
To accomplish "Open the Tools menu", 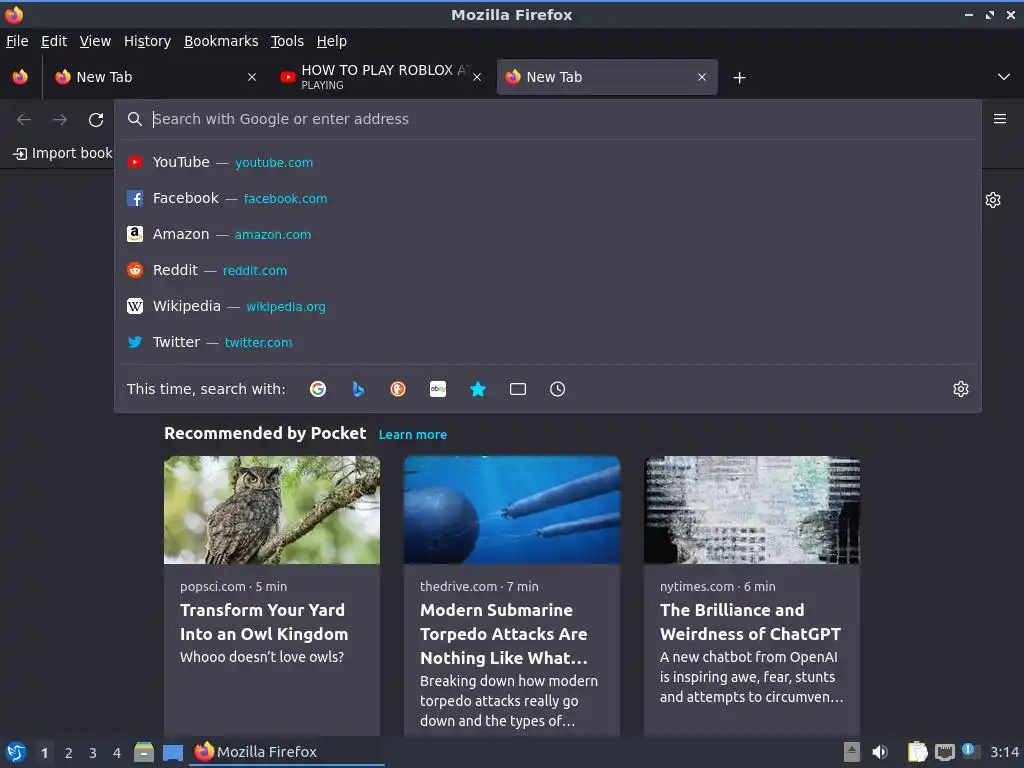I will coord(287,41).
